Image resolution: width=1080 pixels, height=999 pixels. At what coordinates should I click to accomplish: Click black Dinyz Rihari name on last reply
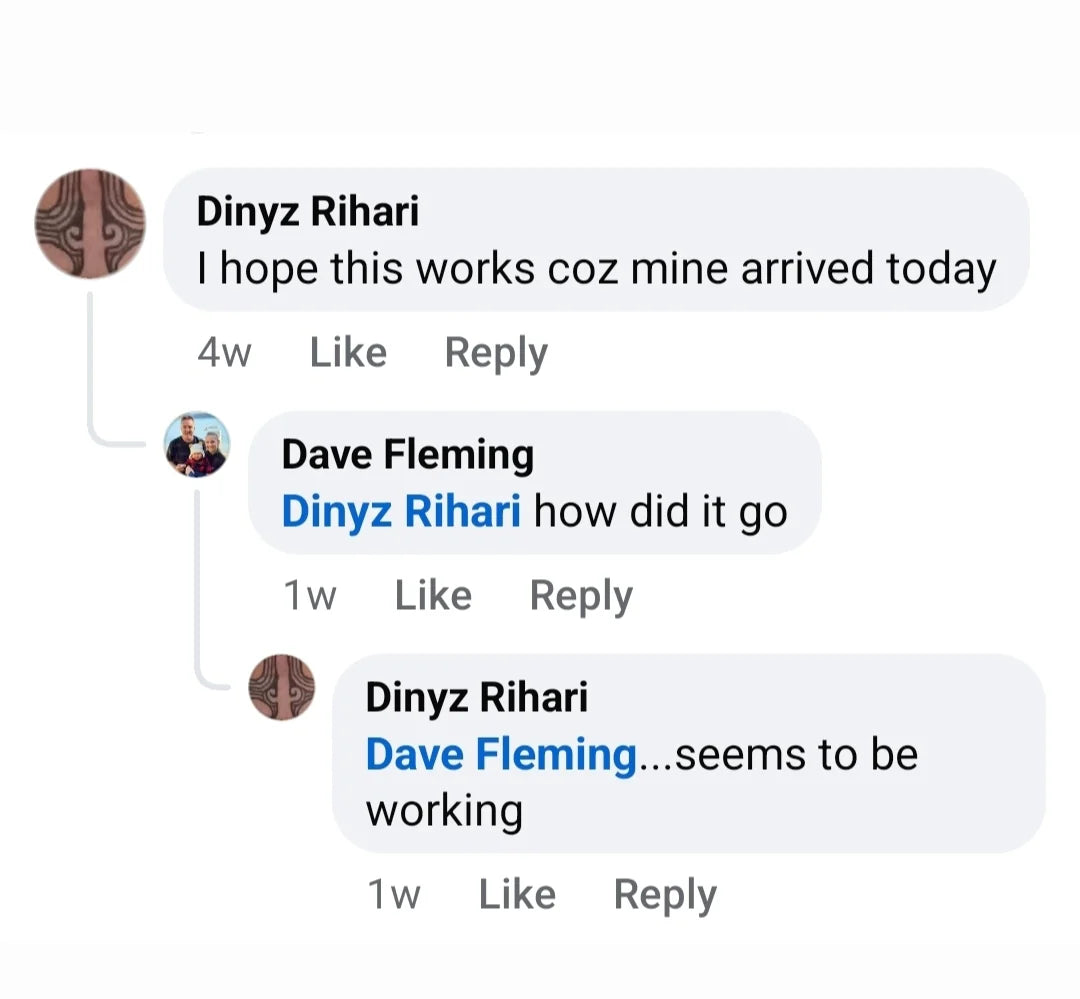click(x=476, y=697)
